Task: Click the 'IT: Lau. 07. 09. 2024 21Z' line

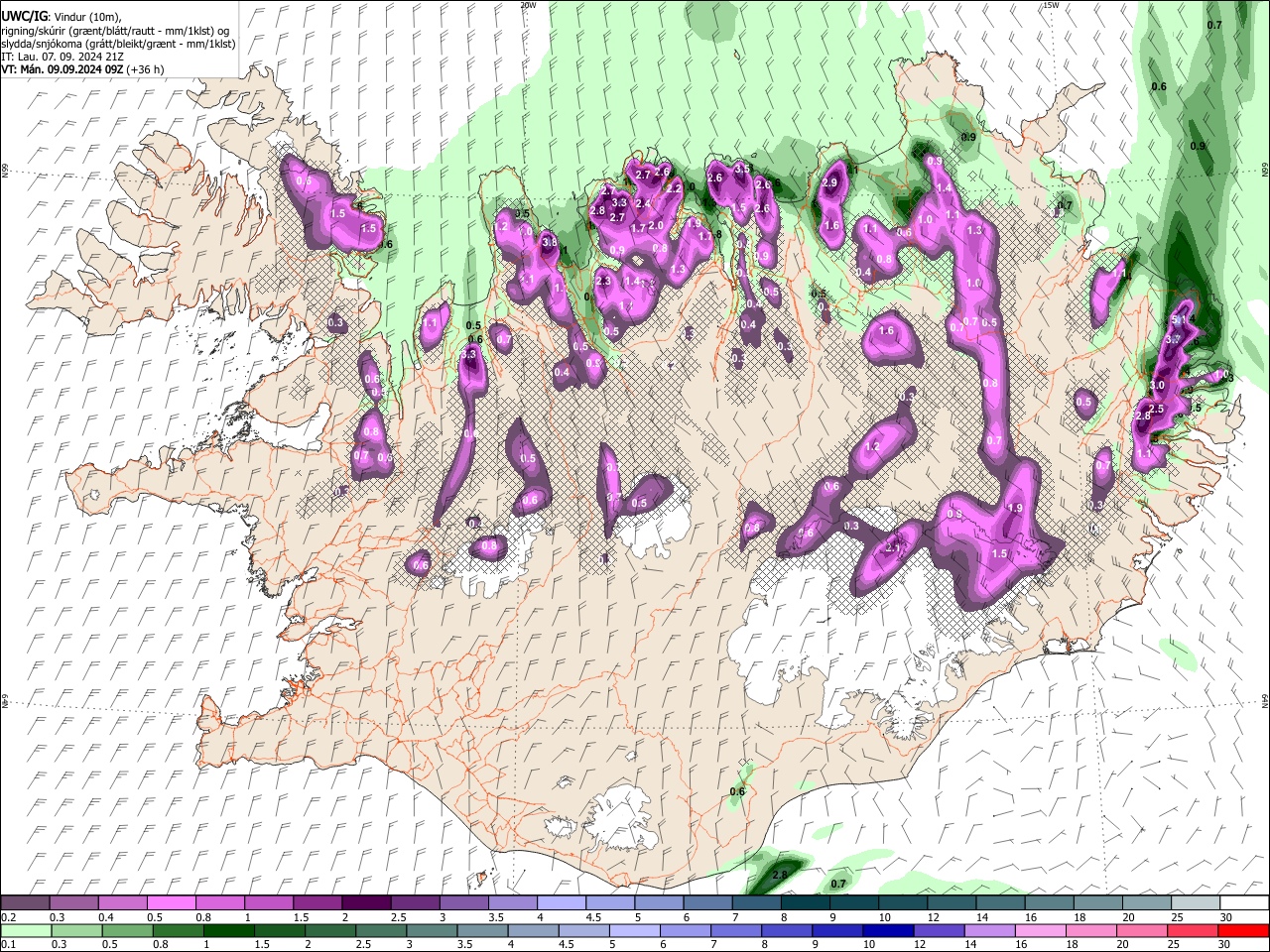Action: click(62, 58)
